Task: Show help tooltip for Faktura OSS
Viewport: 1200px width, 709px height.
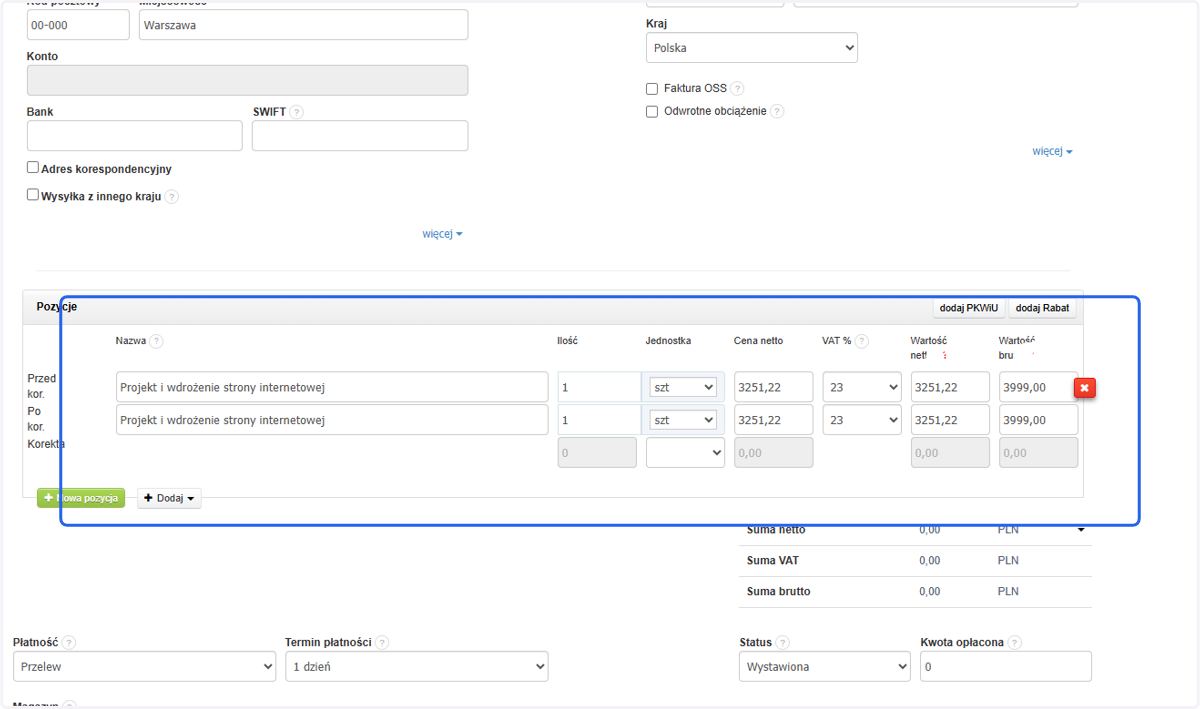Action: [x=737, y=88]
